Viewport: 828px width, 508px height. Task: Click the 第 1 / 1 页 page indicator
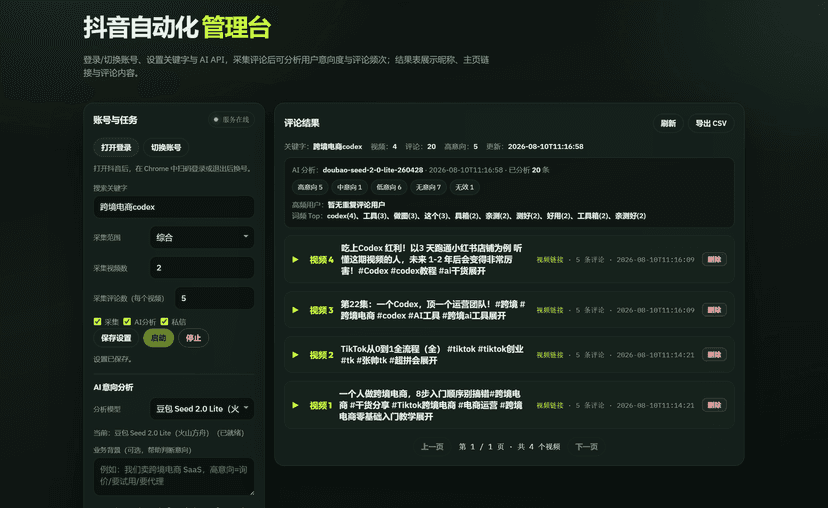(x=481, y=447)
